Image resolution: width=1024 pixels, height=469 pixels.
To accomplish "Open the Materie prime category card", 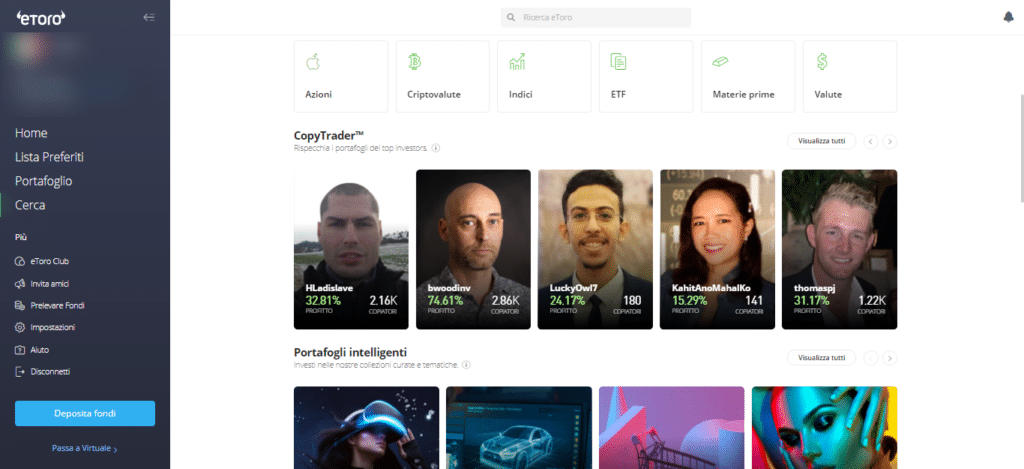I will click(x=748, y=76).
